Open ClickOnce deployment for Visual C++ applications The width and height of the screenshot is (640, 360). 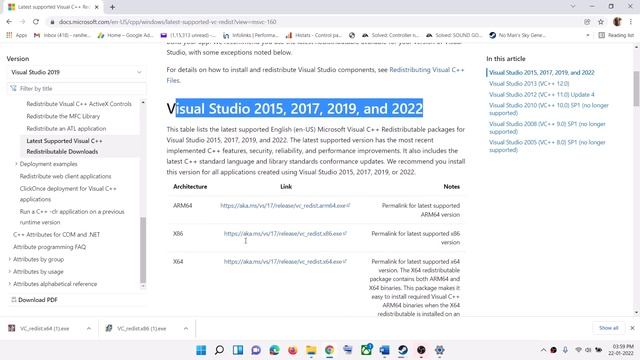(68, 194)
